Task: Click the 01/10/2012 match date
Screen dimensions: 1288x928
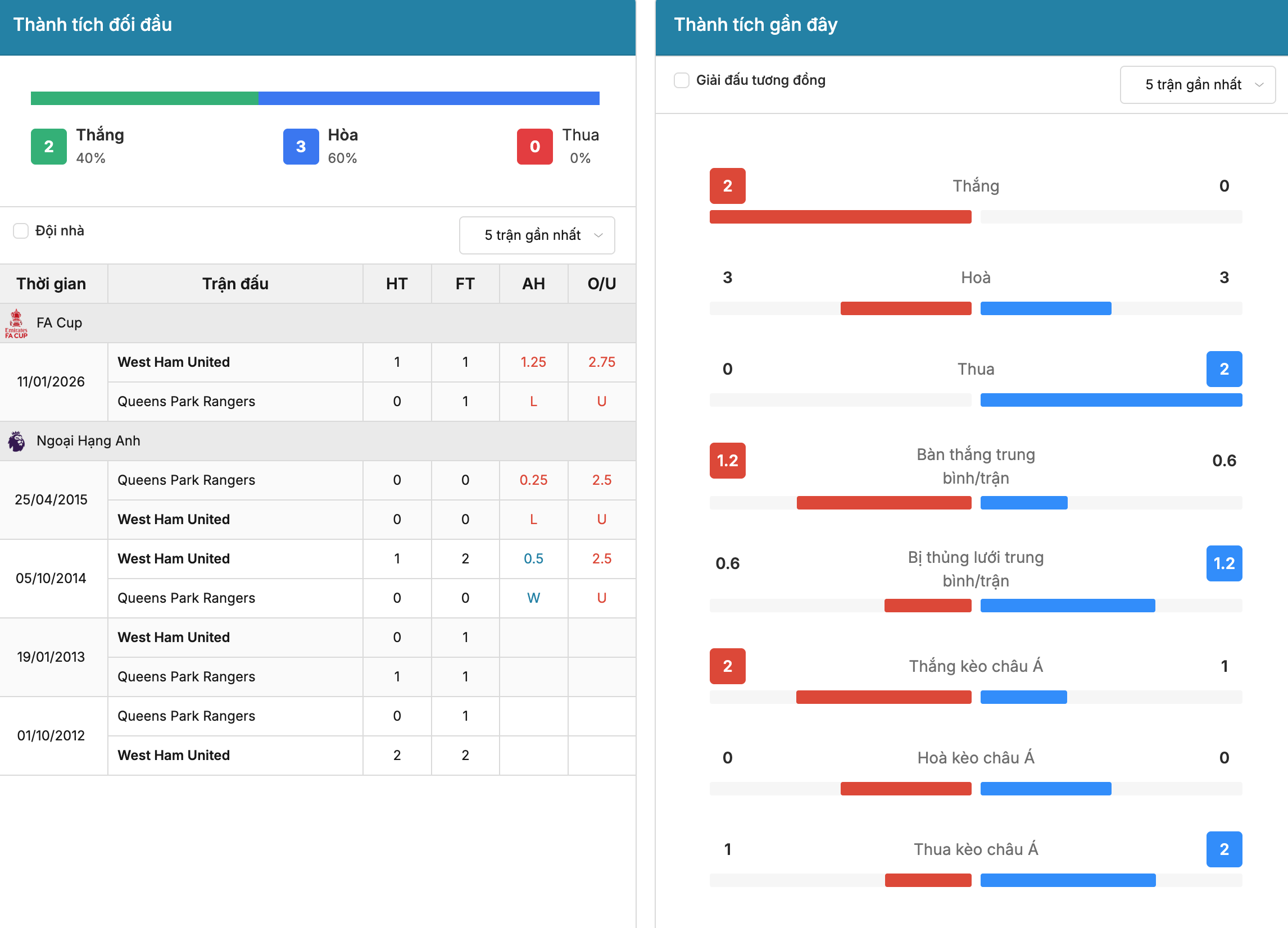Action: (x=51, y=735)
